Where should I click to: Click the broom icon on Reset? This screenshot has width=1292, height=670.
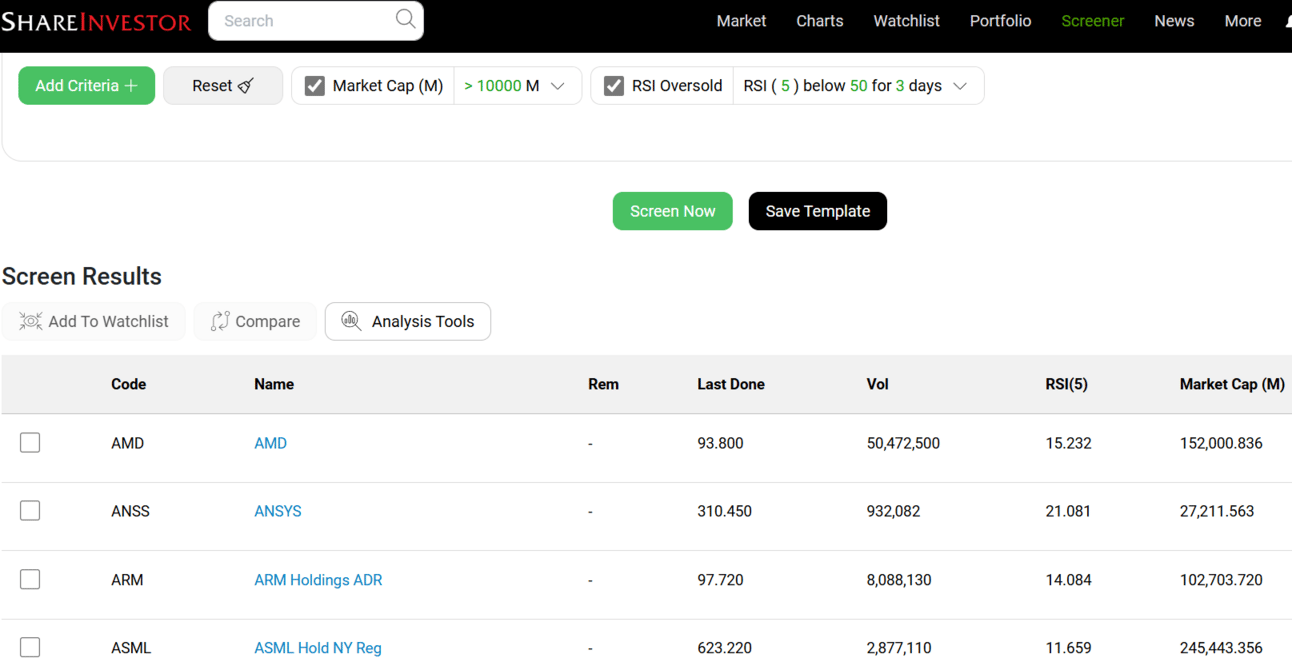coord(246,86)
